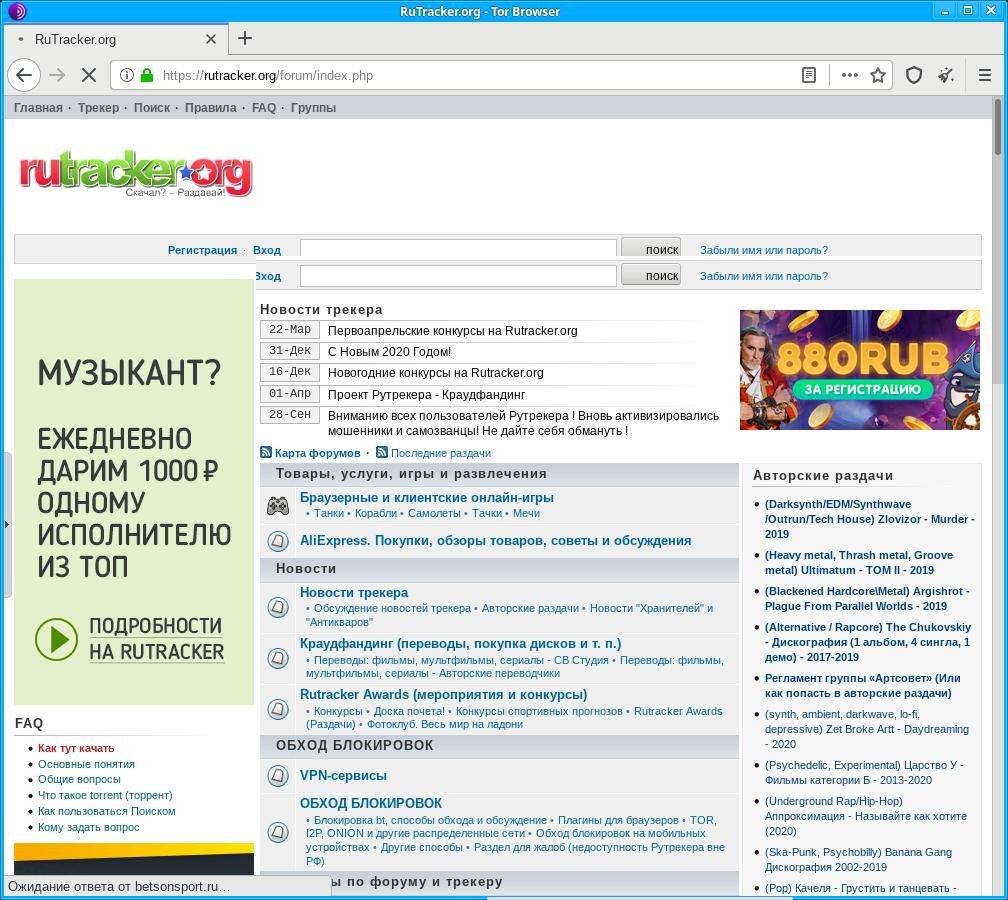
Task: Select the RuTracker.org browser tab
Action: [x=116, y=39]
